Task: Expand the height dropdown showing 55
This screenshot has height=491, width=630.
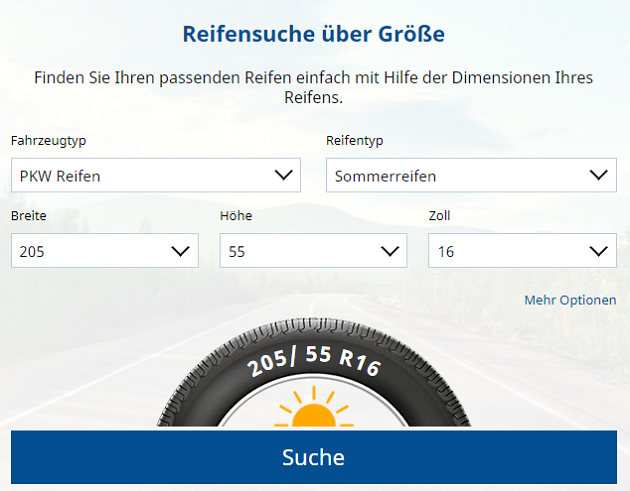Action: 313,251
